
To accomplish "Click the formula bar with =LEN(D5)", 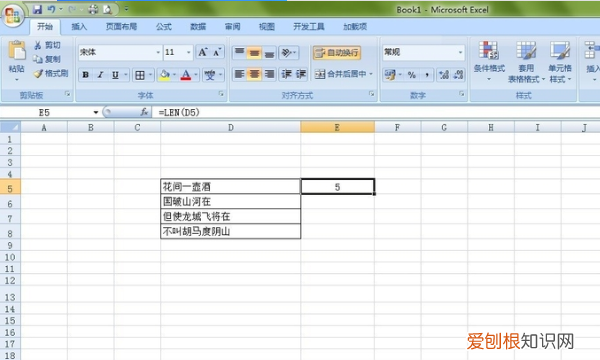I will click(375, 112).
